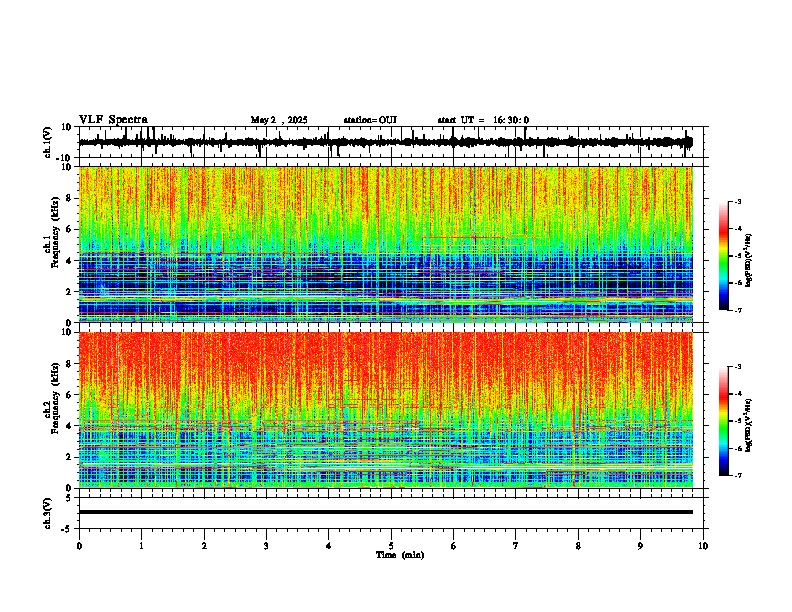Screen dimensions: 792x612
Task: Click the time axis tick label '5'
Action: 391,546
